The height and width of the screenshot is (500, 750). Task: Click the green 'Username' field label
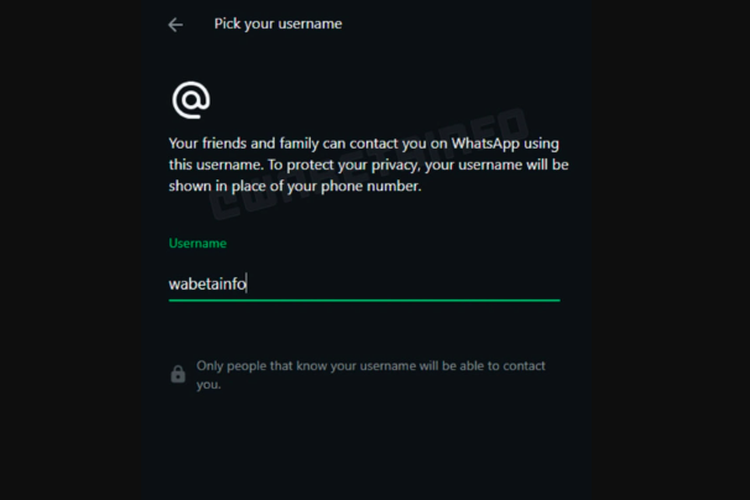pyautogui.click(x=197, y=243)
